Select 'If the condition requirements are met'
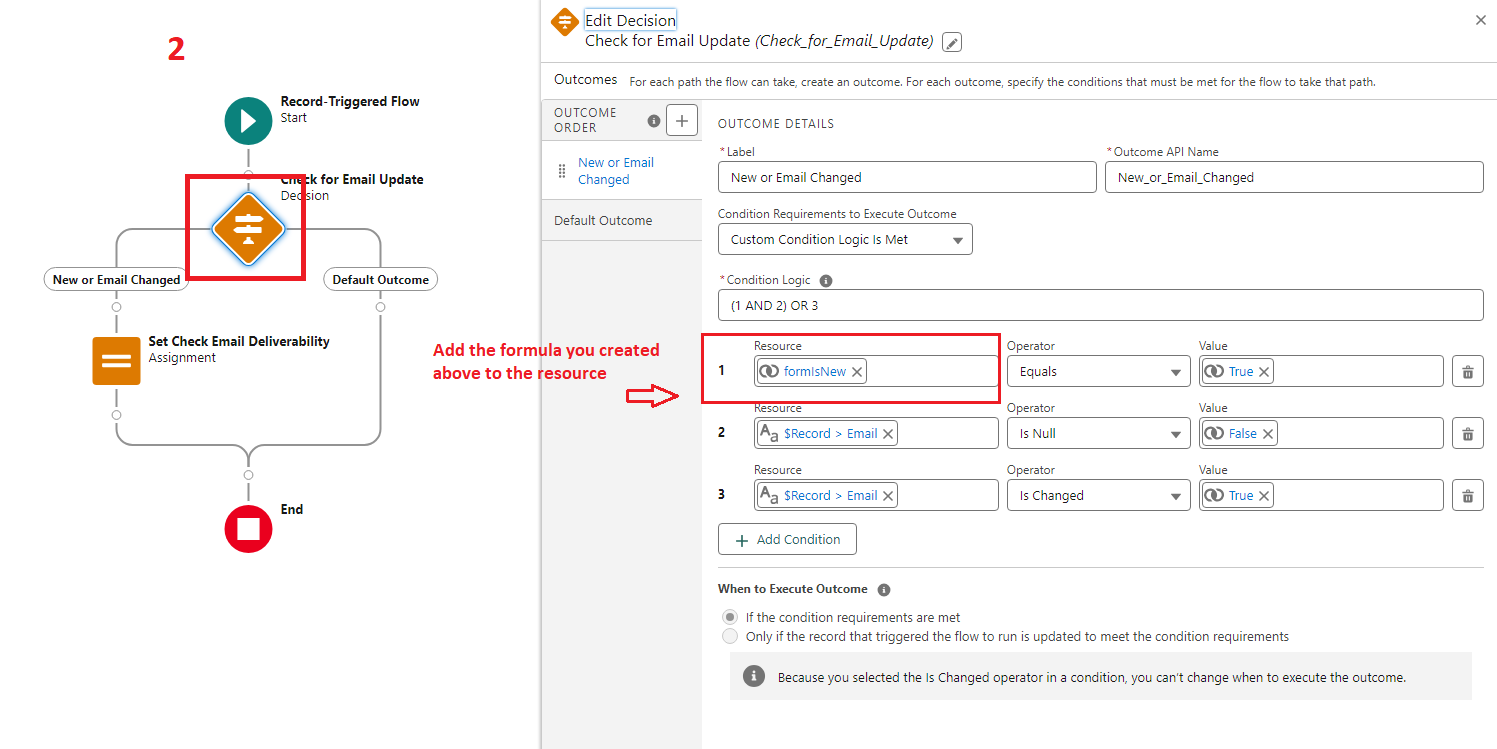This screenshot has width=1497, height=749. click(730, 618)
